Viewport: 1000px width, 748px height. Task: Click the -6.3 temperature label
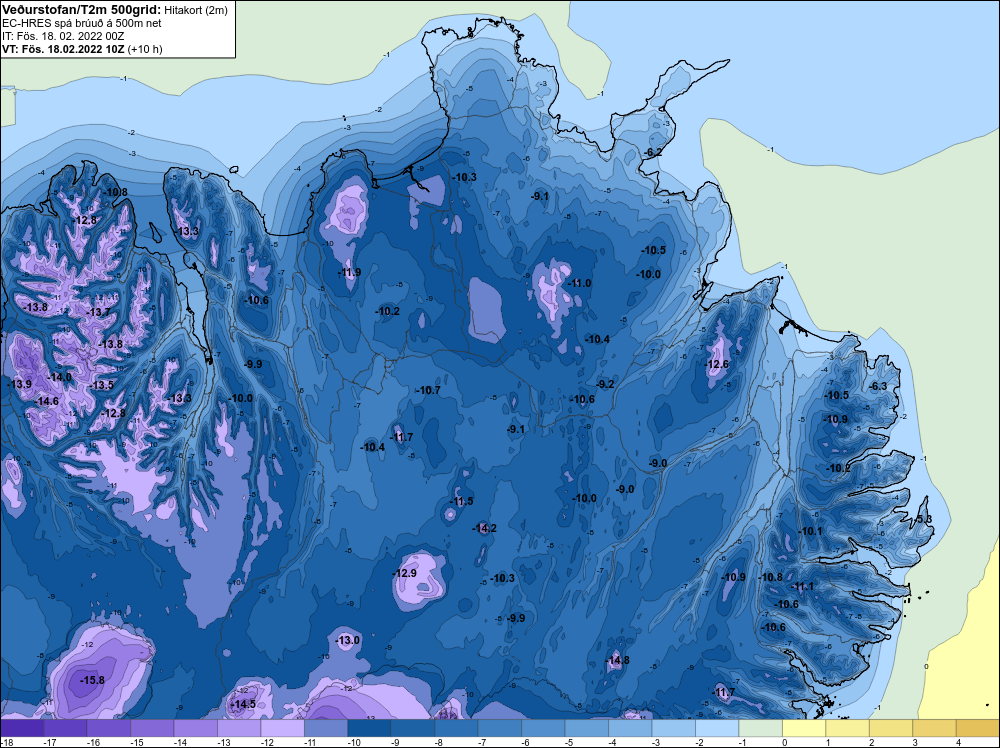[878, 386]
